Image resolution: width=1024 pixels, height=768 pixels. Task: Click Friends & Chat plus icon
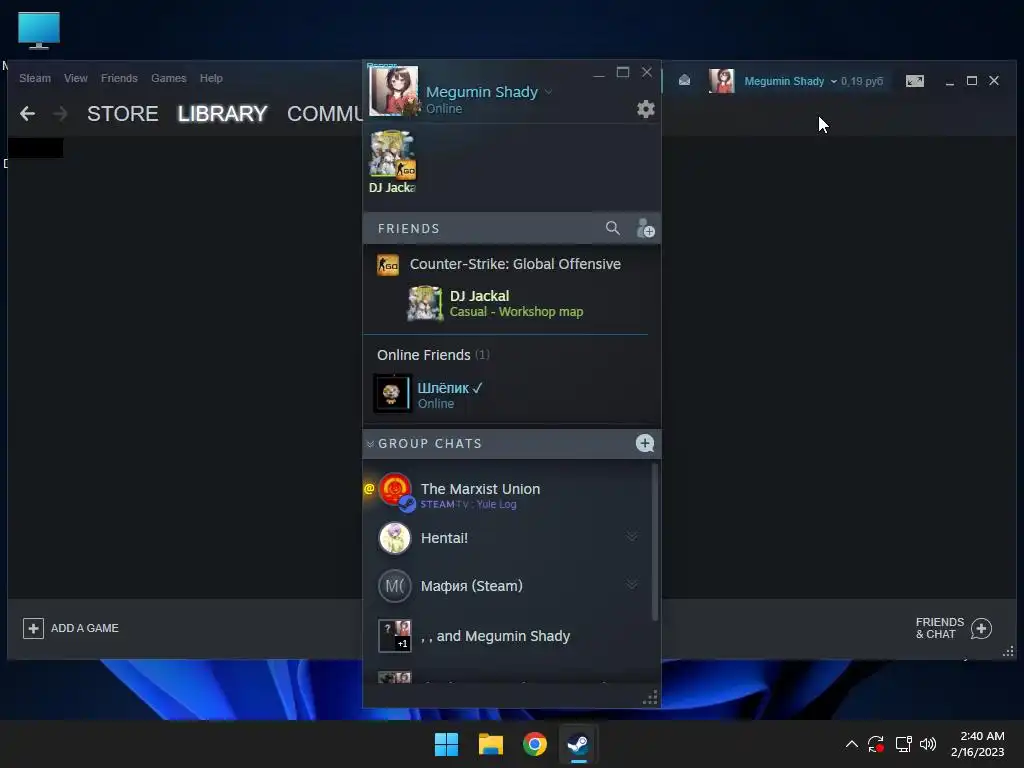point(981,628)
